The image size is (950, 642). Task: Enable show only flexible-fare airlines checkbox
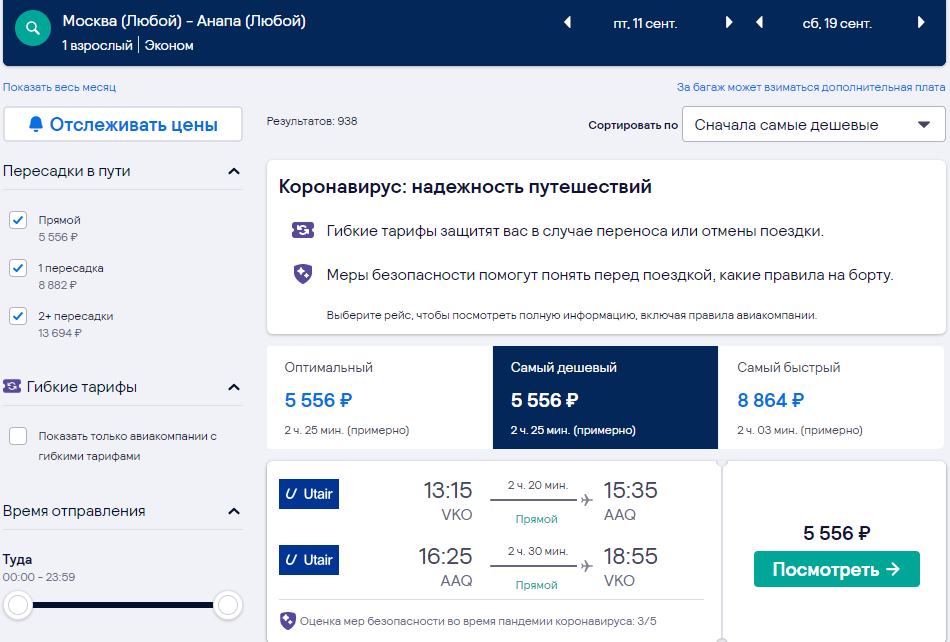pyautogui.click(x=18, y=436)
